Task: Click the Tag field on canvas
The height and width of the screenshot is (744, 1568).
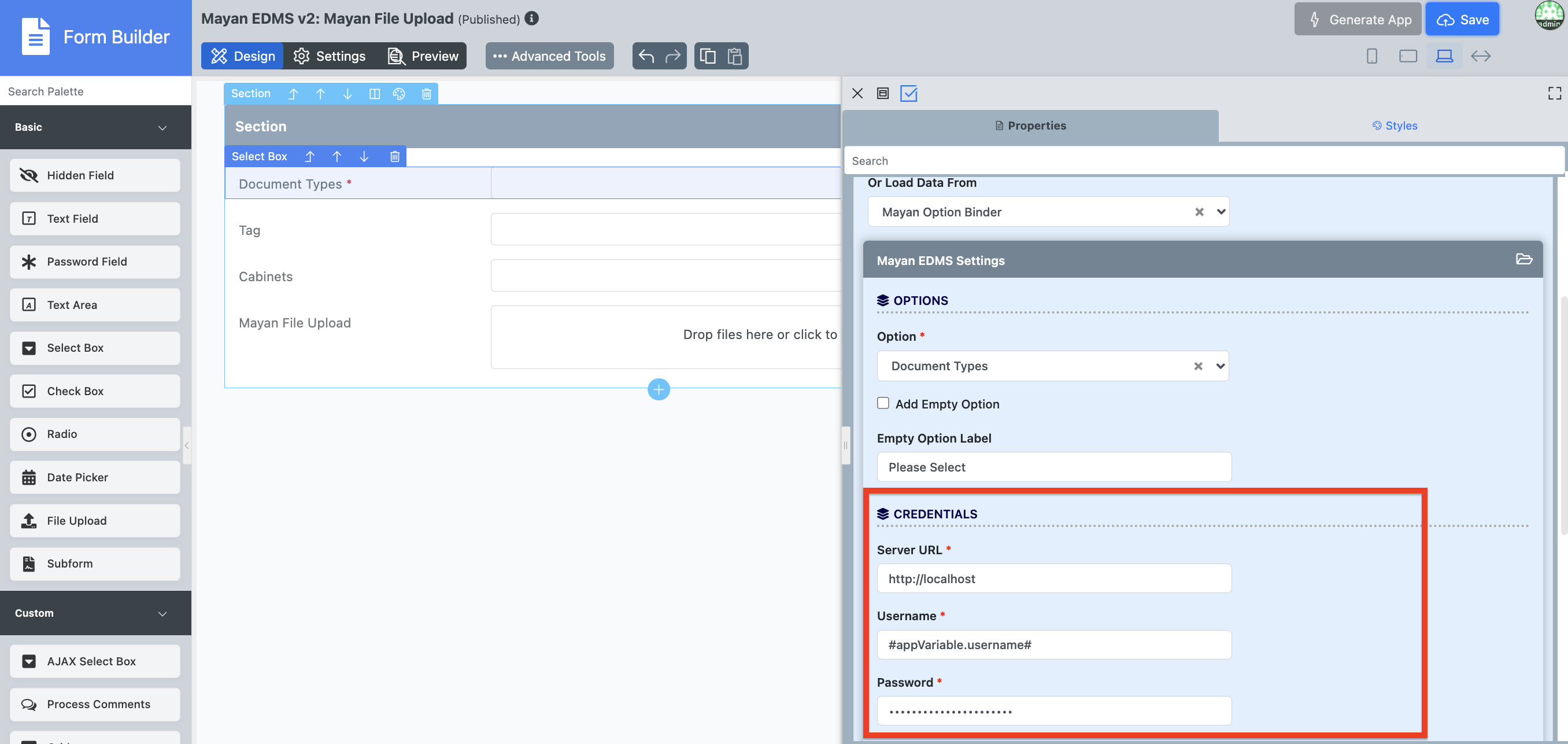Action: click(665, 229)
